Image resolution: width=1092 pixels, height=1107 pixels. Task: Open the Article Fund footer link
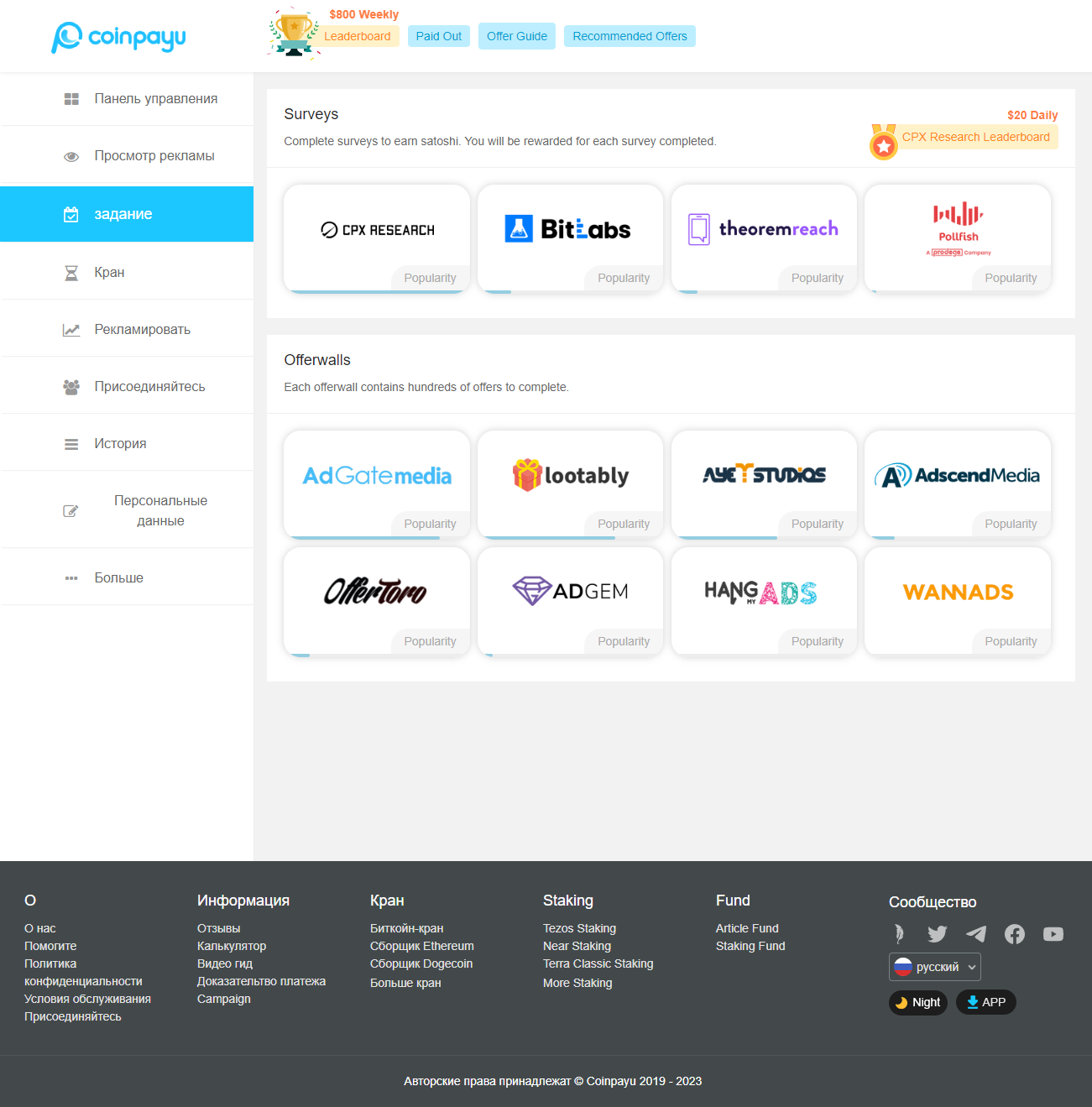(x=747, y=928)
